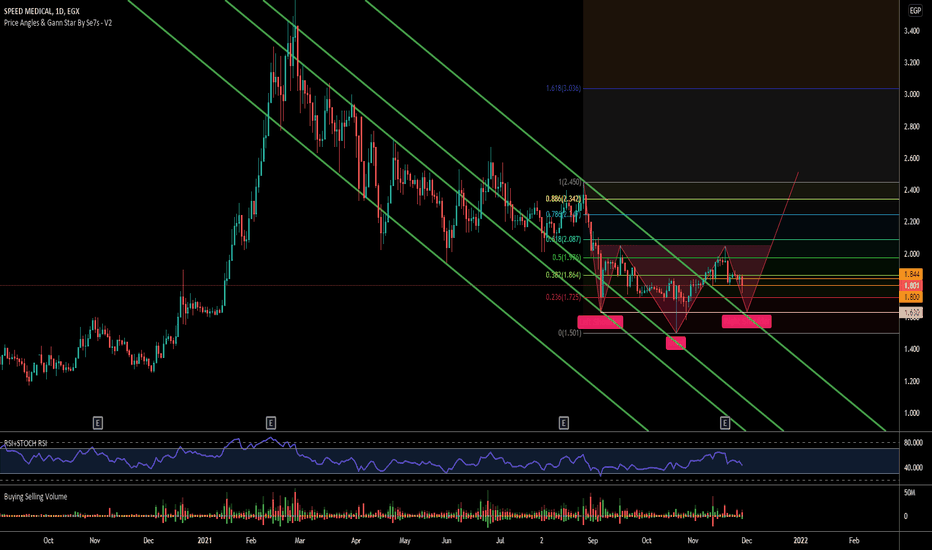932x550 pixels.
Task: Click Apr on the time axis
Action: coord(356,540)
